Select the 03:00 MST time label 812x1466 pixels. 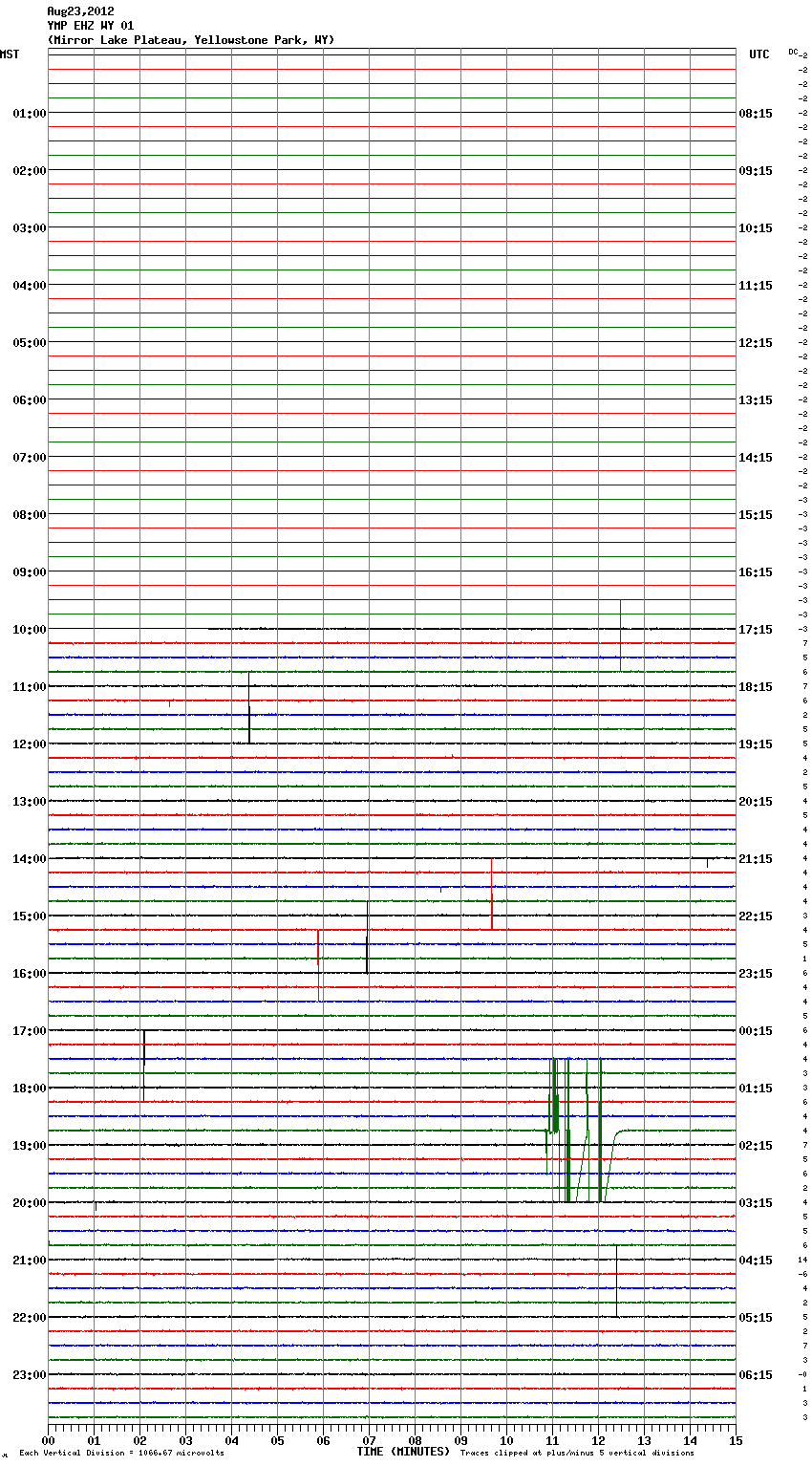pyautogui.click(x=29, y=228)
